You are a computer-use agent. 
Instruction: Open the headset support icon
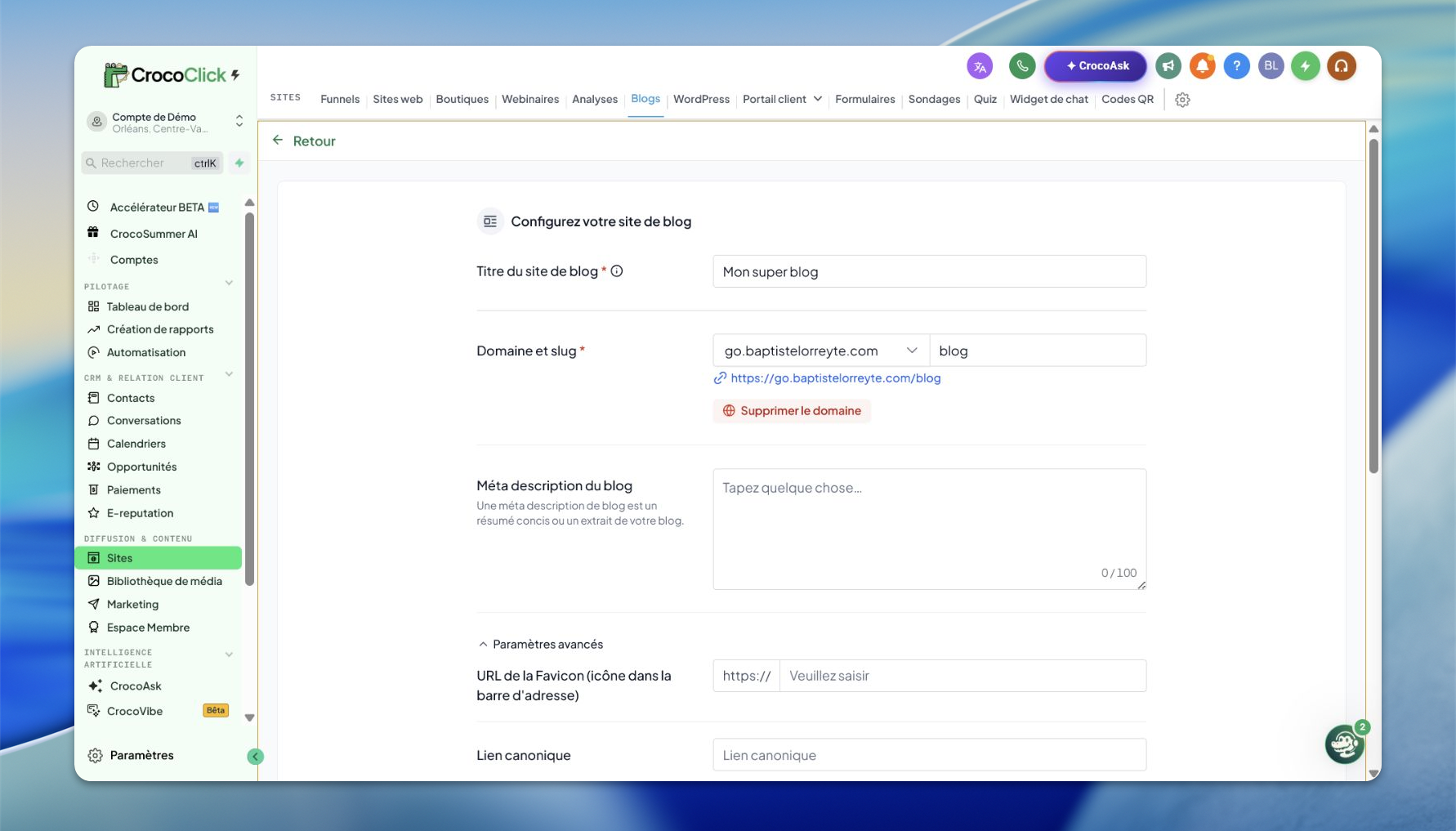(x=1342, y=66)
